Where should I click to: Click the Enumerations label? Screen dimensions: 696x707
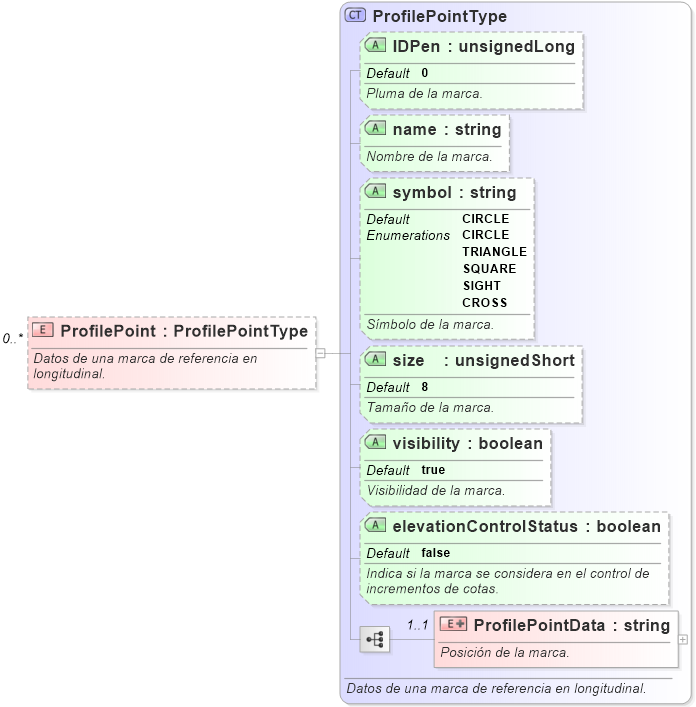click(x=408, y=235)
